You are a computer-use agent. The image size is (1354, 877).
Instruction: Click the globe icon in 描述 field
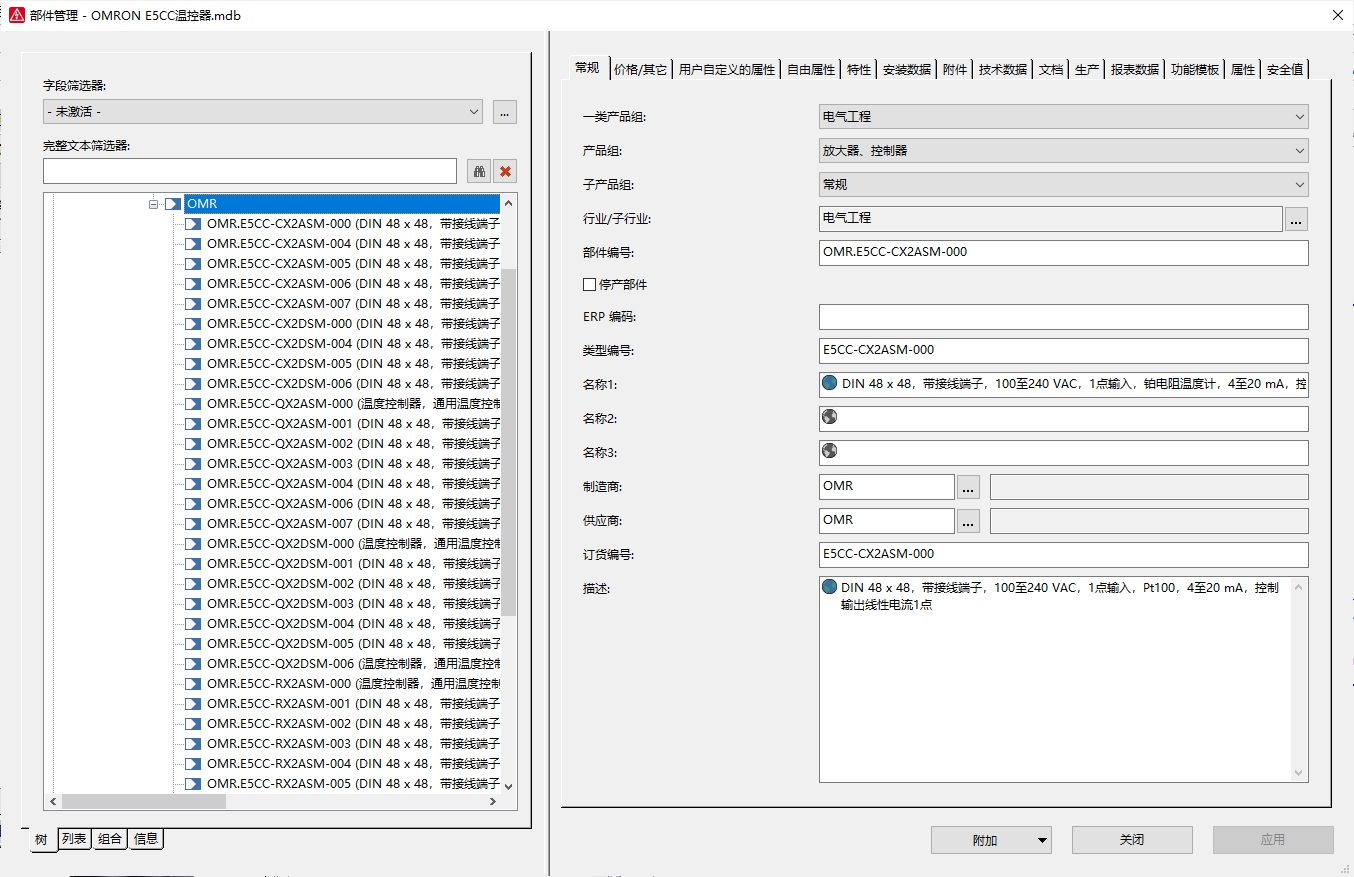click(x=829, y=587)
